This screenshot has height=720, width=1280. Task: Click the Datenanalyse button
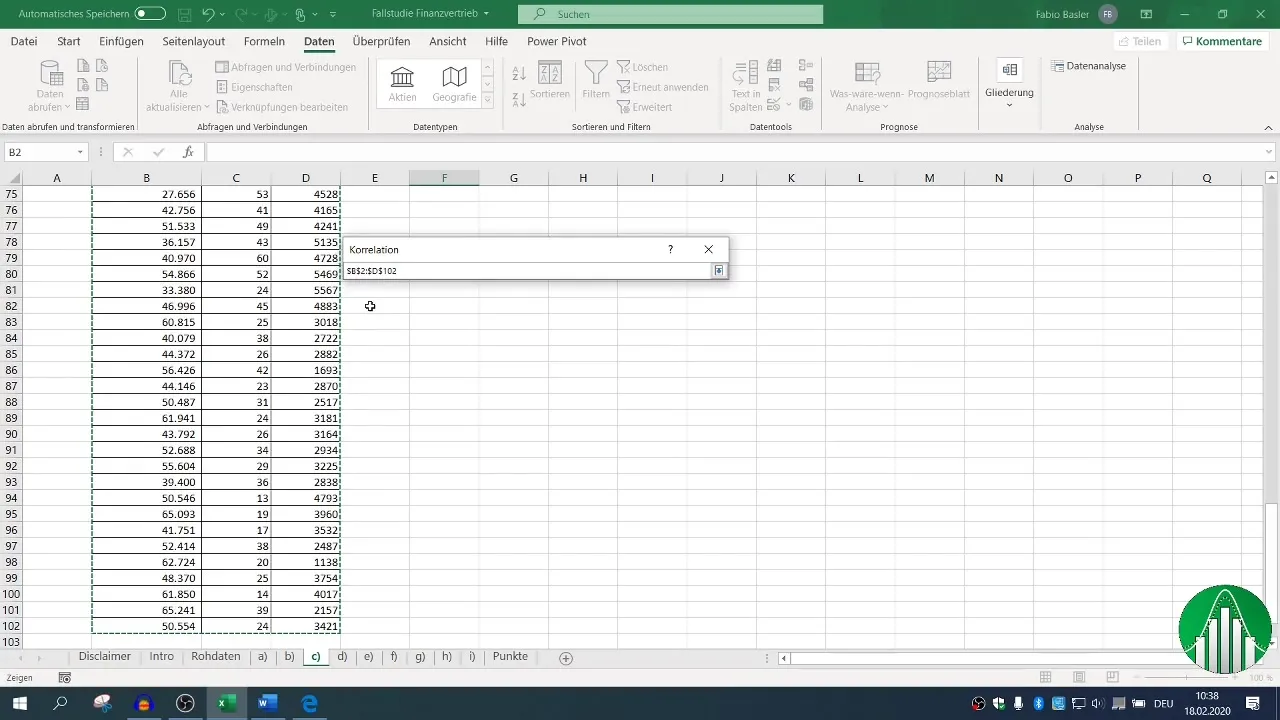[x=1089, y=66]
